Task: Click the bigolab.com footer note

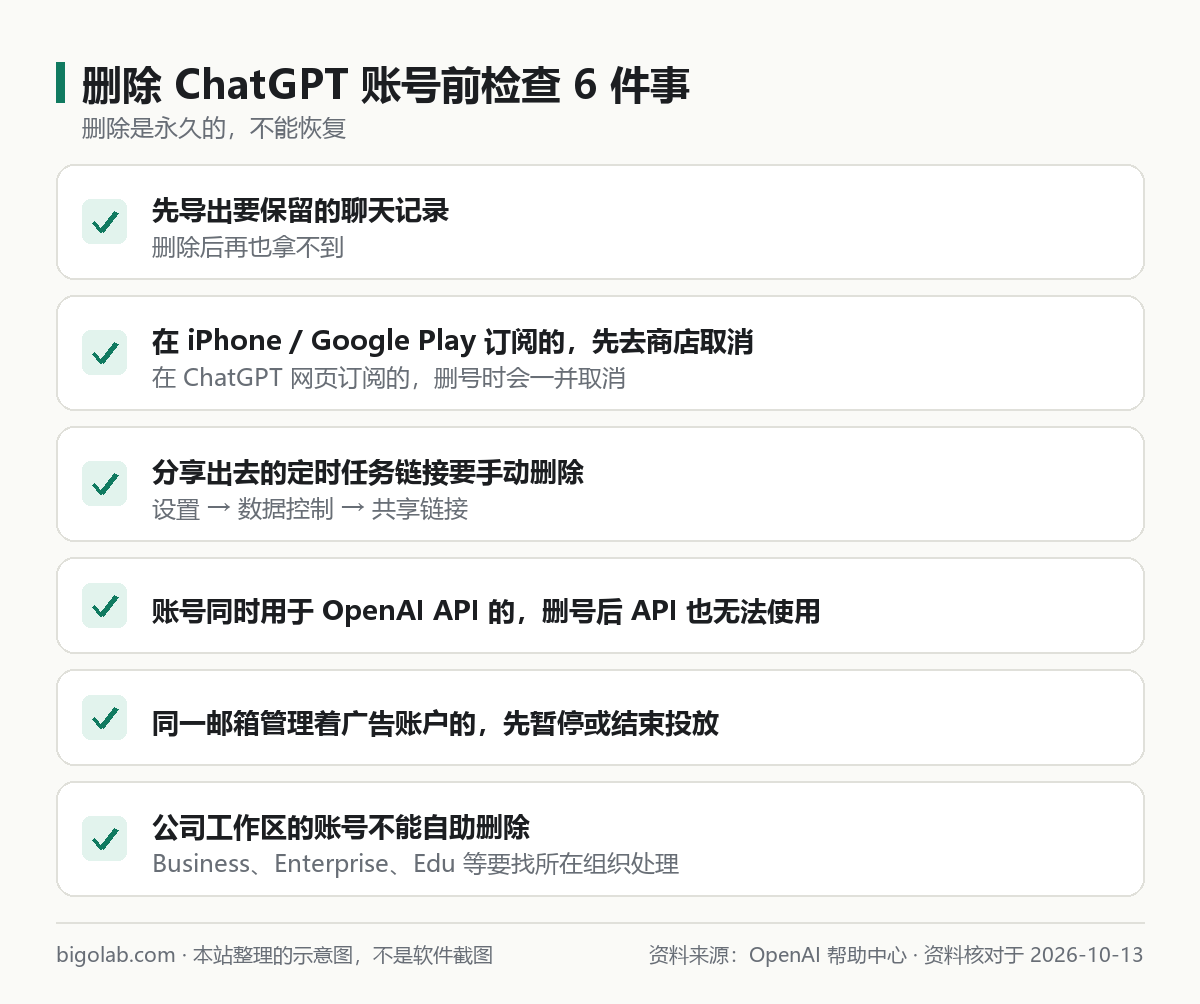Action: [x=275, y=955]
